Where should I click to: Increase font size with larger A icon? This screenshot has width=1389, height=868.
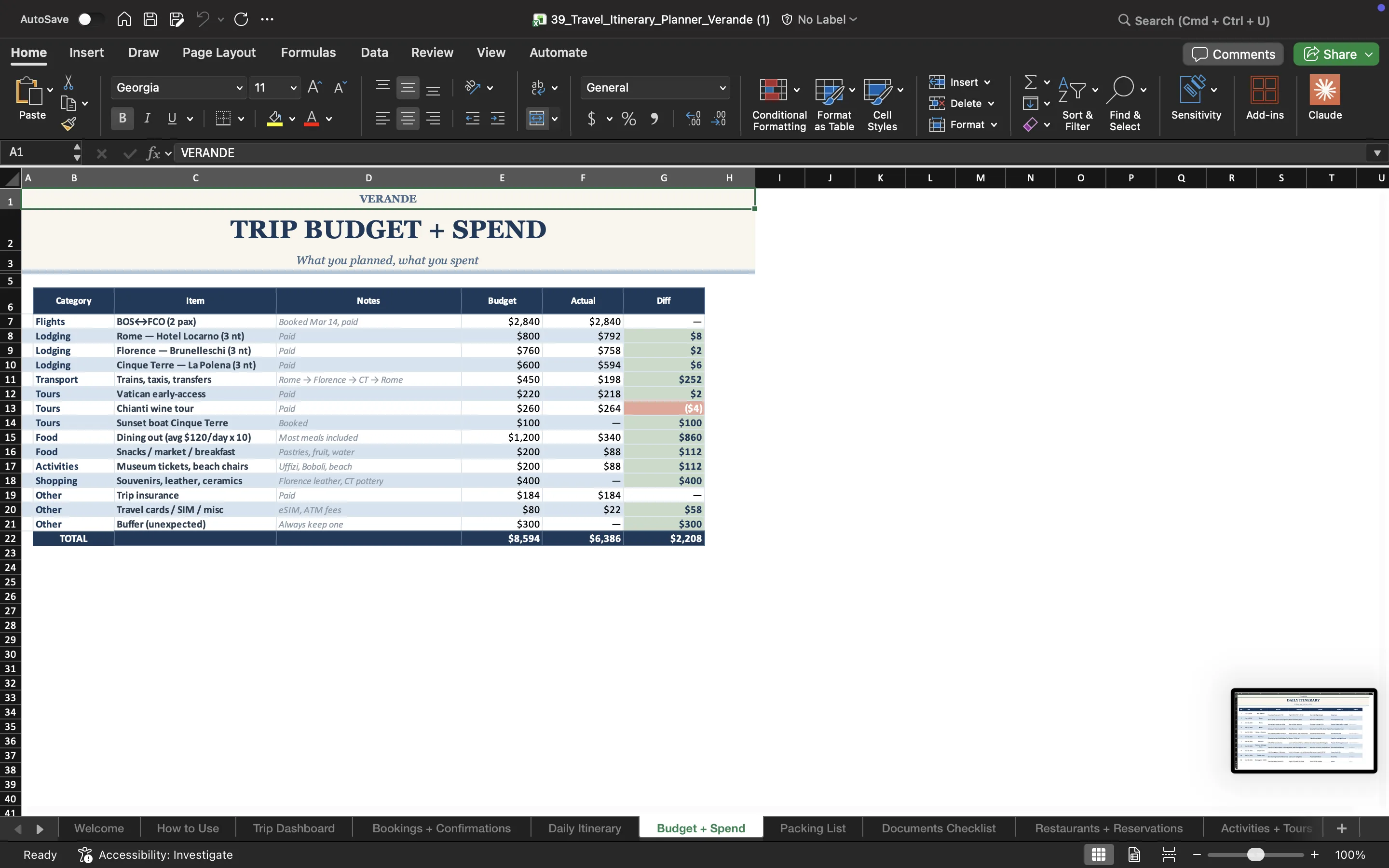tap(314, 87)
